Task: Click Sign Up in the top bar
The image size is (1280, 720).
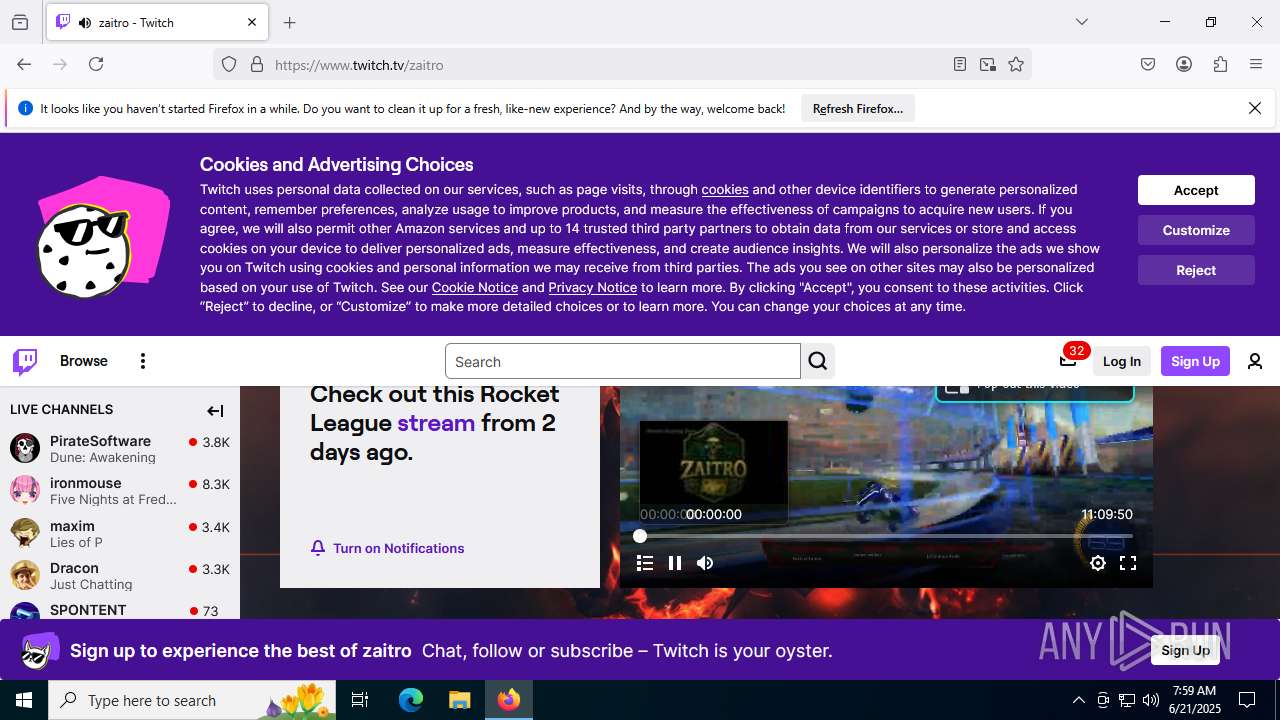Action: [x=1195, y=361]
